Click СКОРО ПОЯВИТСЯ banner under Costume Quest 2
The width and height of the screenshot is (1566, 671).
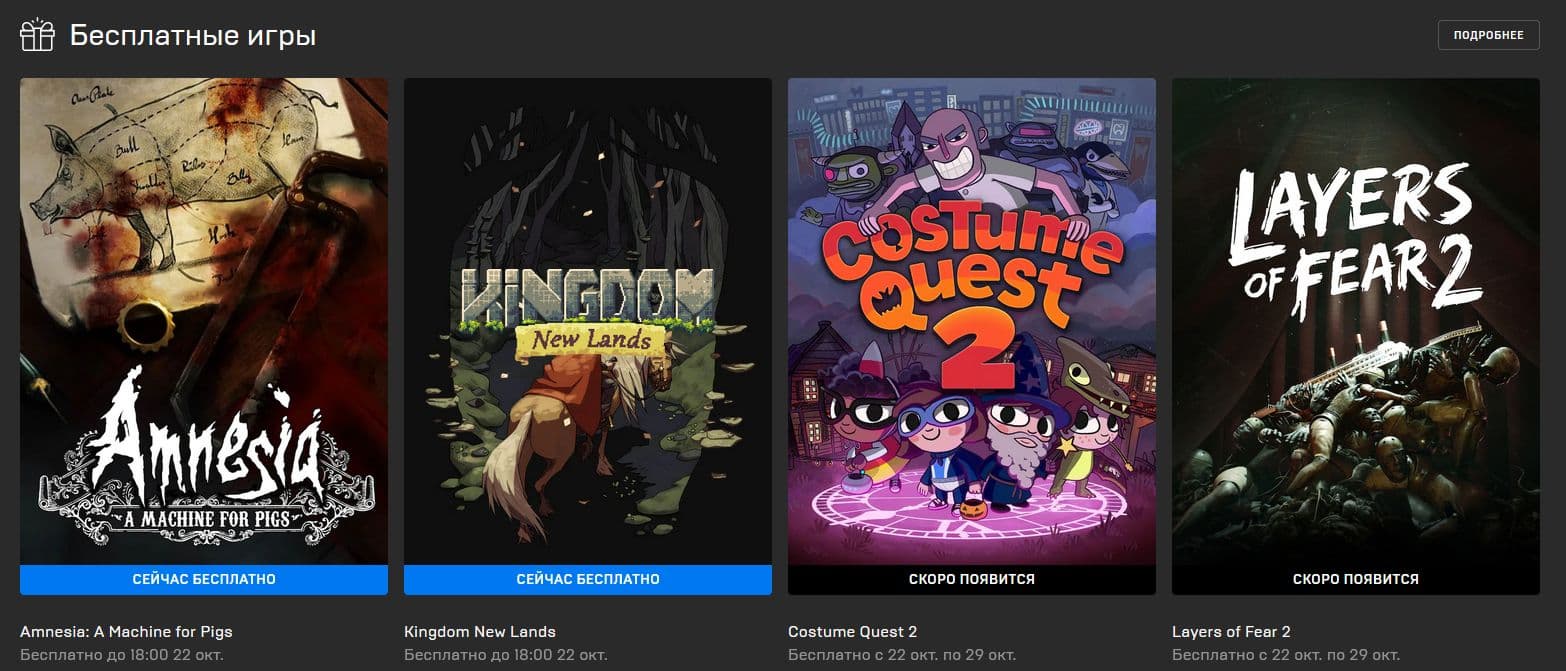tap(972, 579)
